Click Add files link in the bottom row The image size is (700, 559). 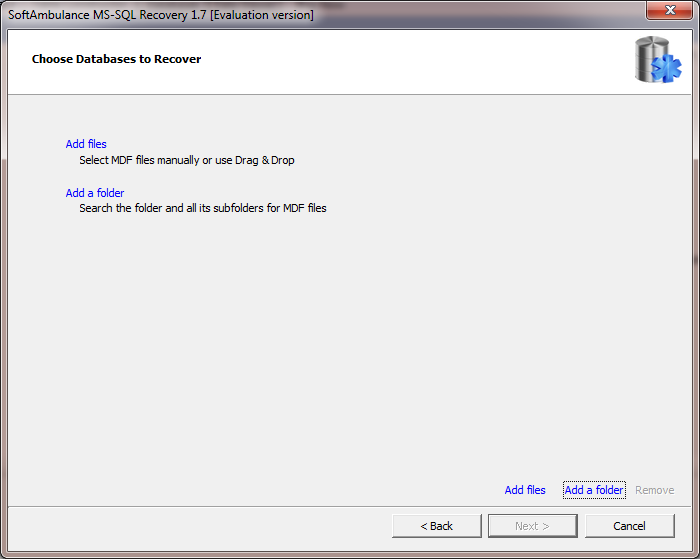click(x=525, y=490)
